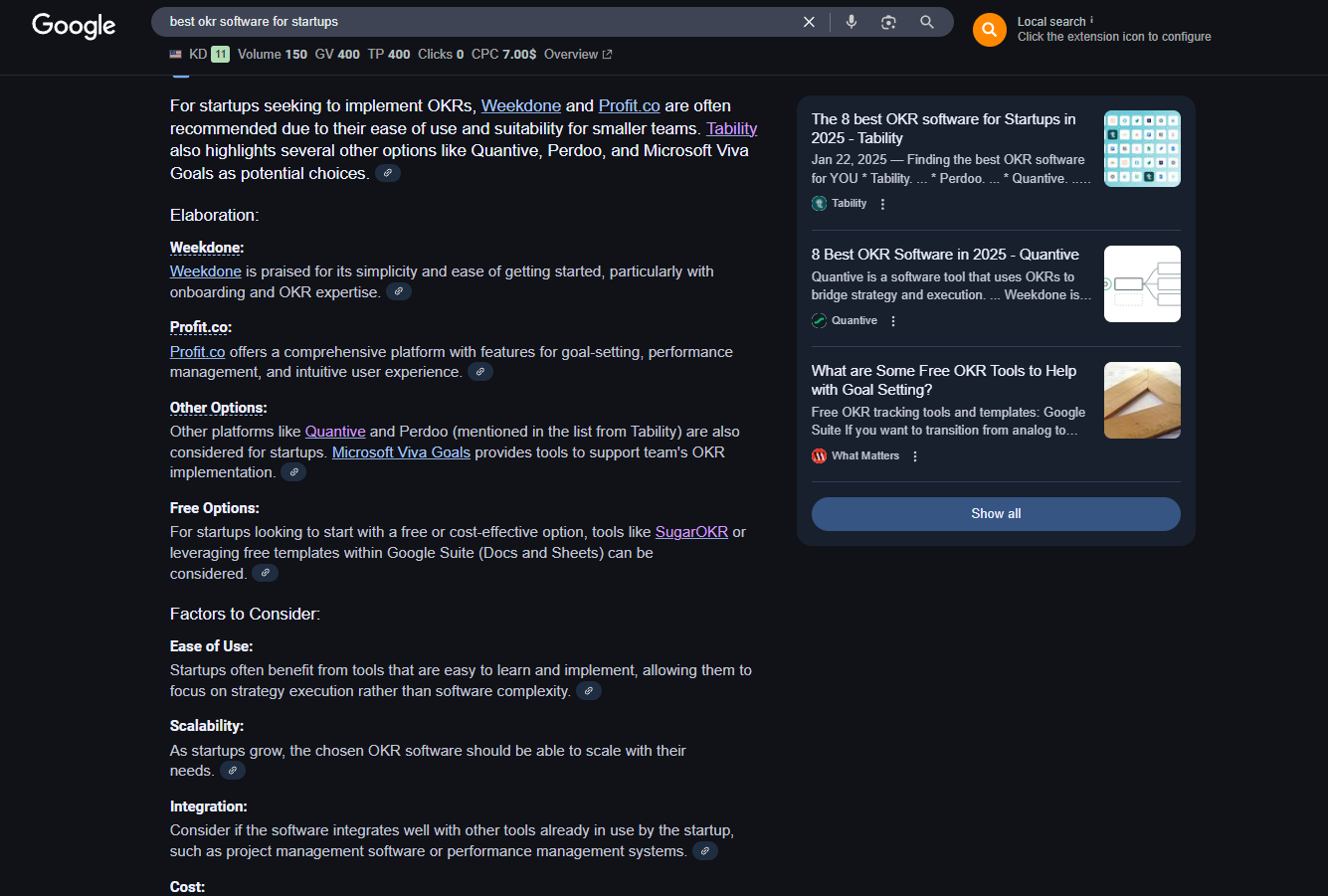
Task: Click 'Click the extension icon to configure' text
Action: coord(1114,37)
